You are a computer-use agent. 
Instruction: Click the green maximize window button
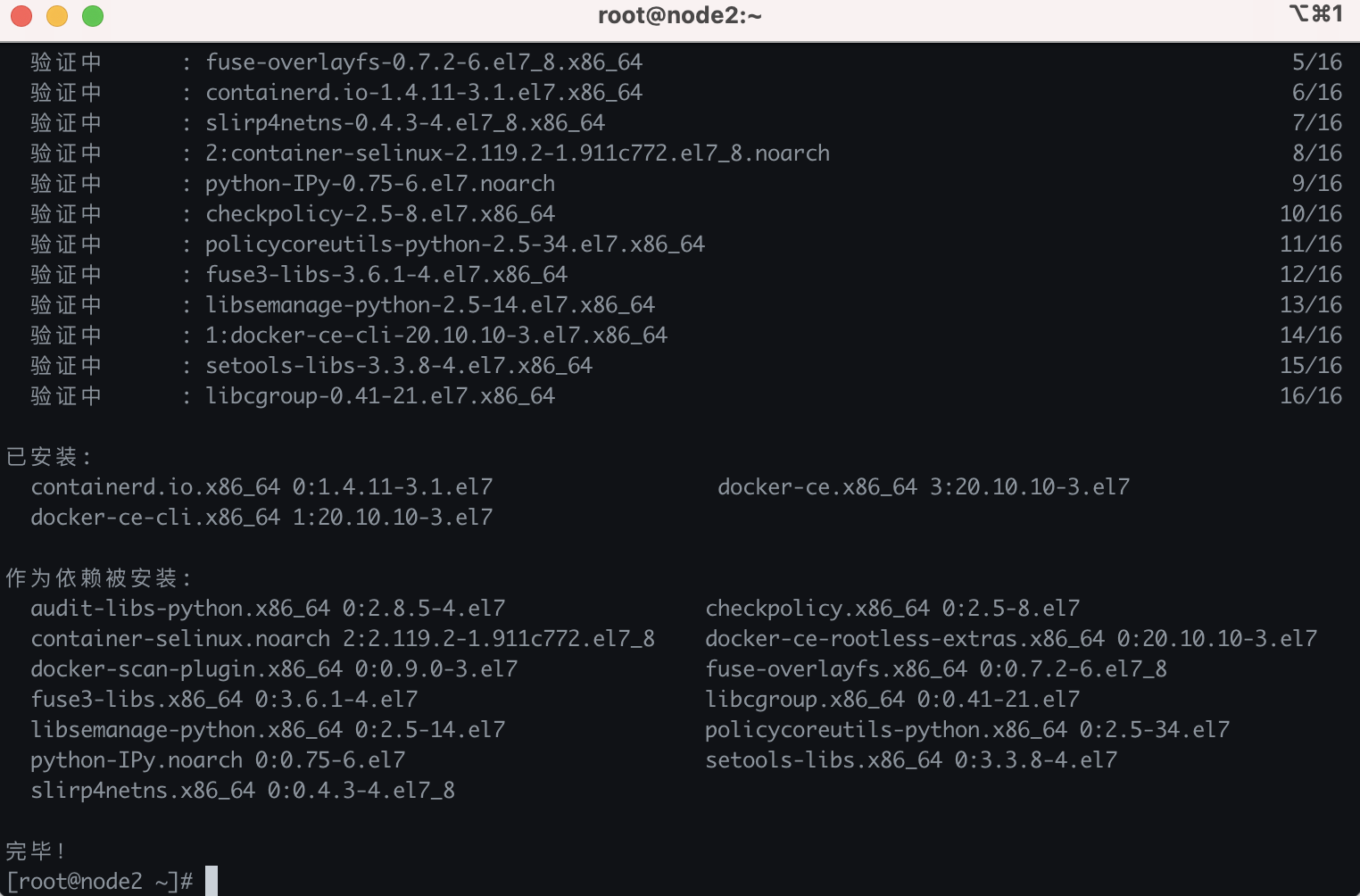point(93,16)
